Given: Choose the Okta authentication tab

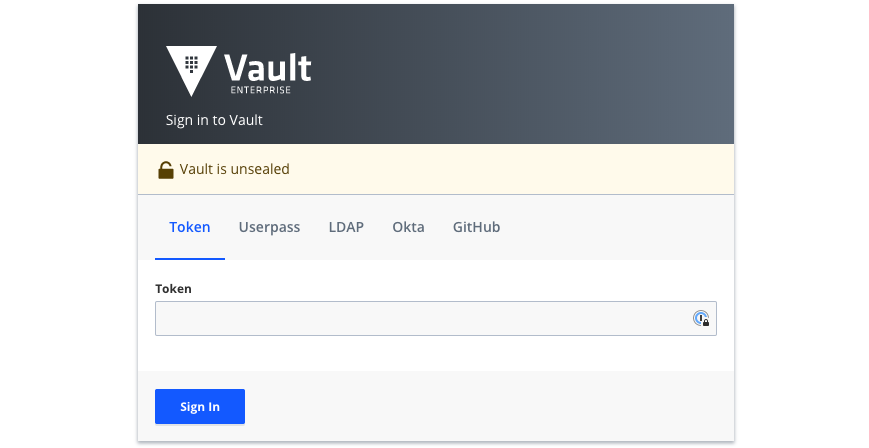Looking at the screenshot, I should [408, 227].
